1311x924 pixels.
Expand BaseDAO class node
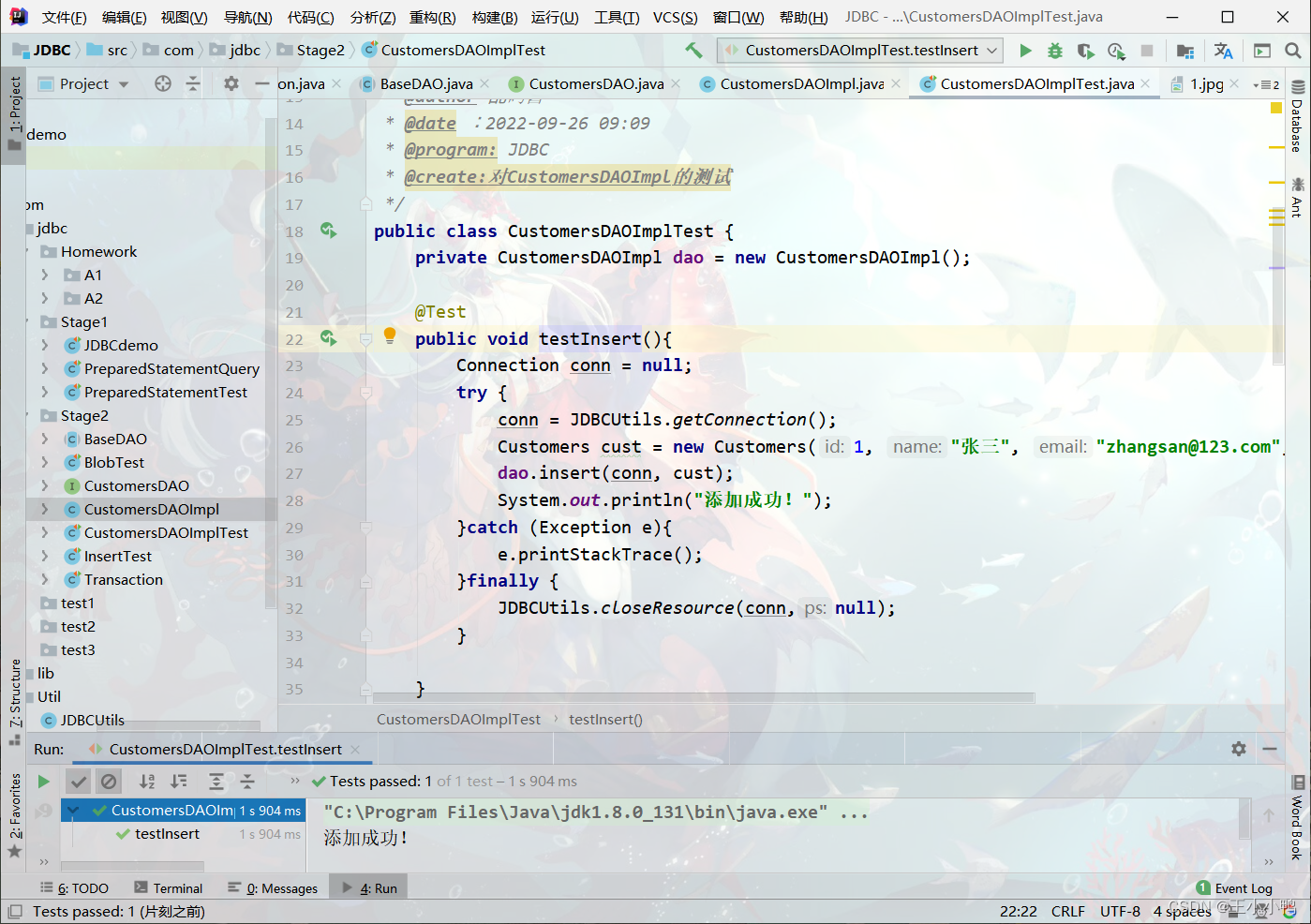coord(45,439)
